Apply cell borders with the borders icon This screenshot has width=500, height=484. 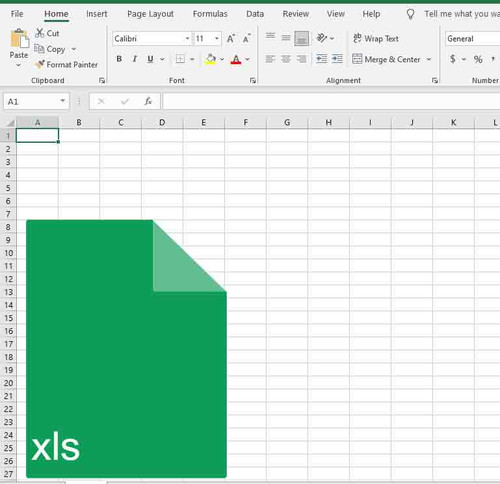180,59
